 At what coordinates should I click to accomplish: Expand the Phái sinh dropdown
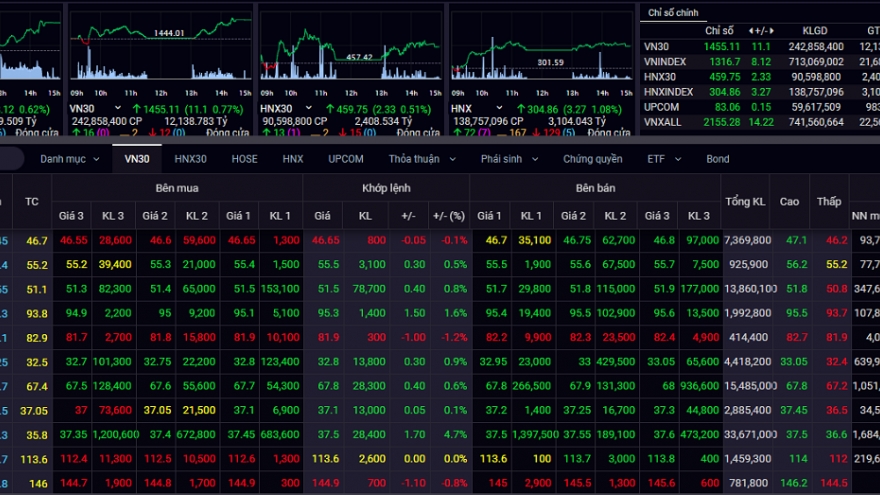tap(509, 159)
